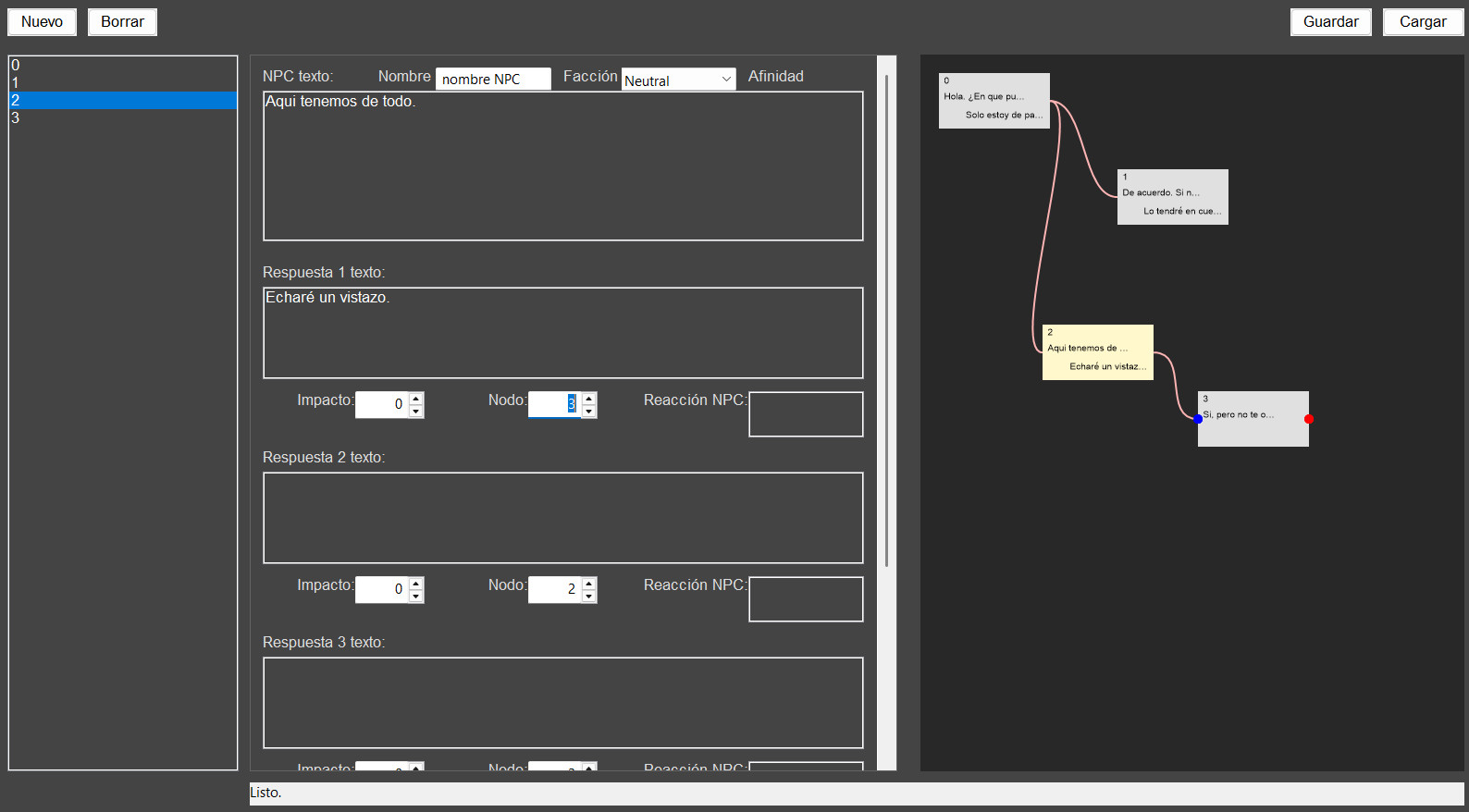The width and height of the screenshot is (1469, 812).
Task: Click the Respuesta 1 Reacción NPC field
Action: coord(805,414)
